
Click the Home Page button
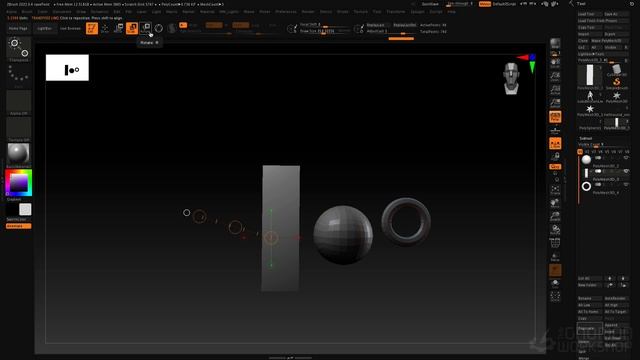(18, 29)
